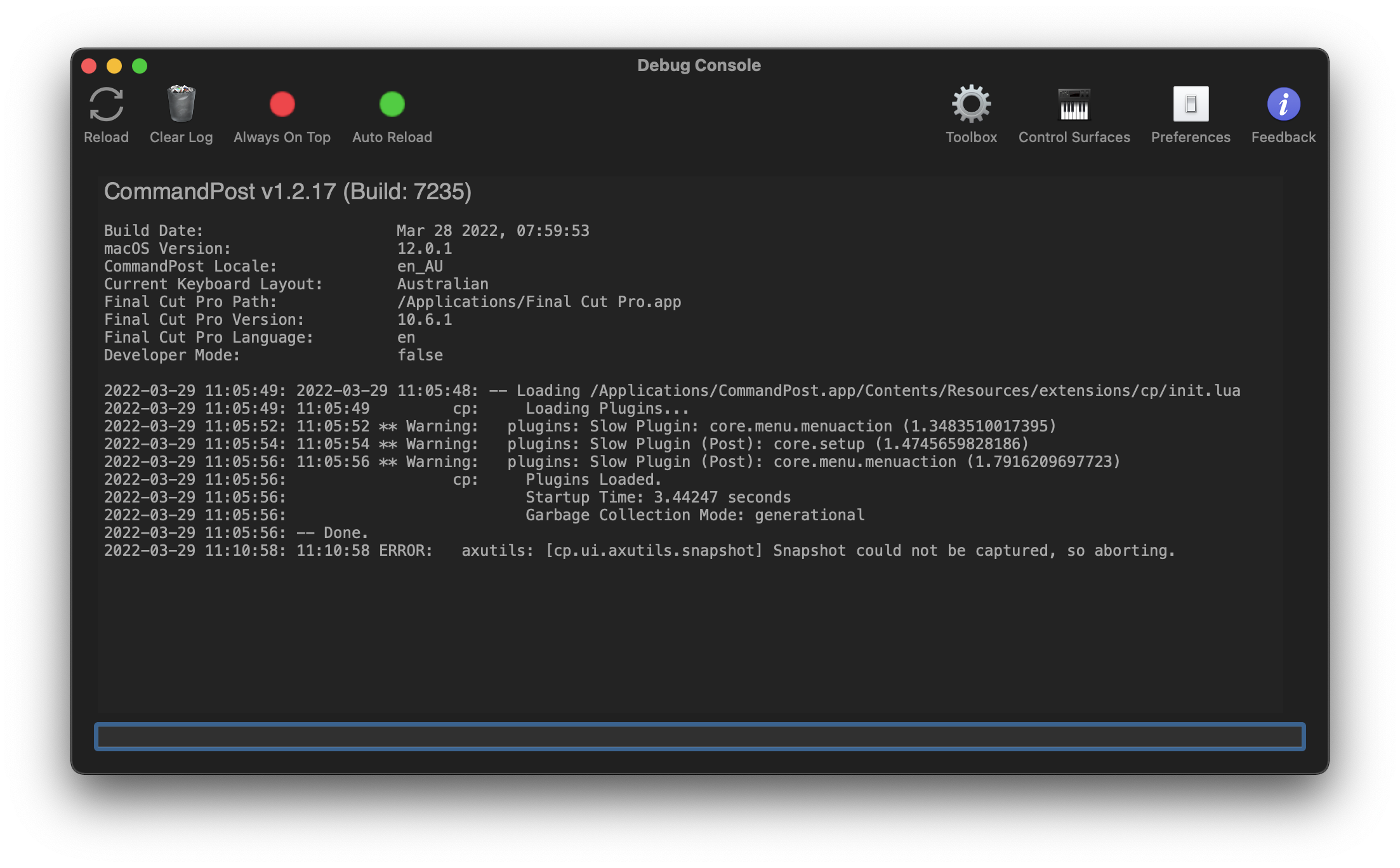Click the Final Cut Pro Language en value

(x=406, y=338)
